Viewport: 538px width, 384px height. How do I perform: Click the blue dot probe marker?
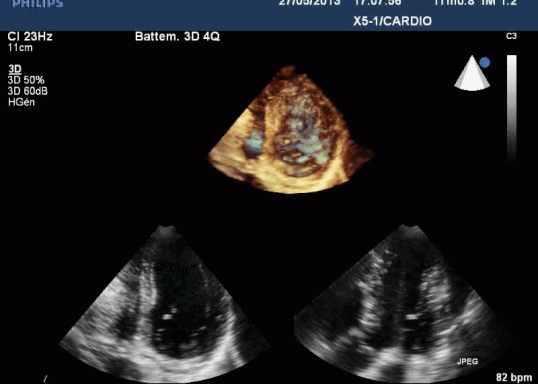[x=485, y=62]
